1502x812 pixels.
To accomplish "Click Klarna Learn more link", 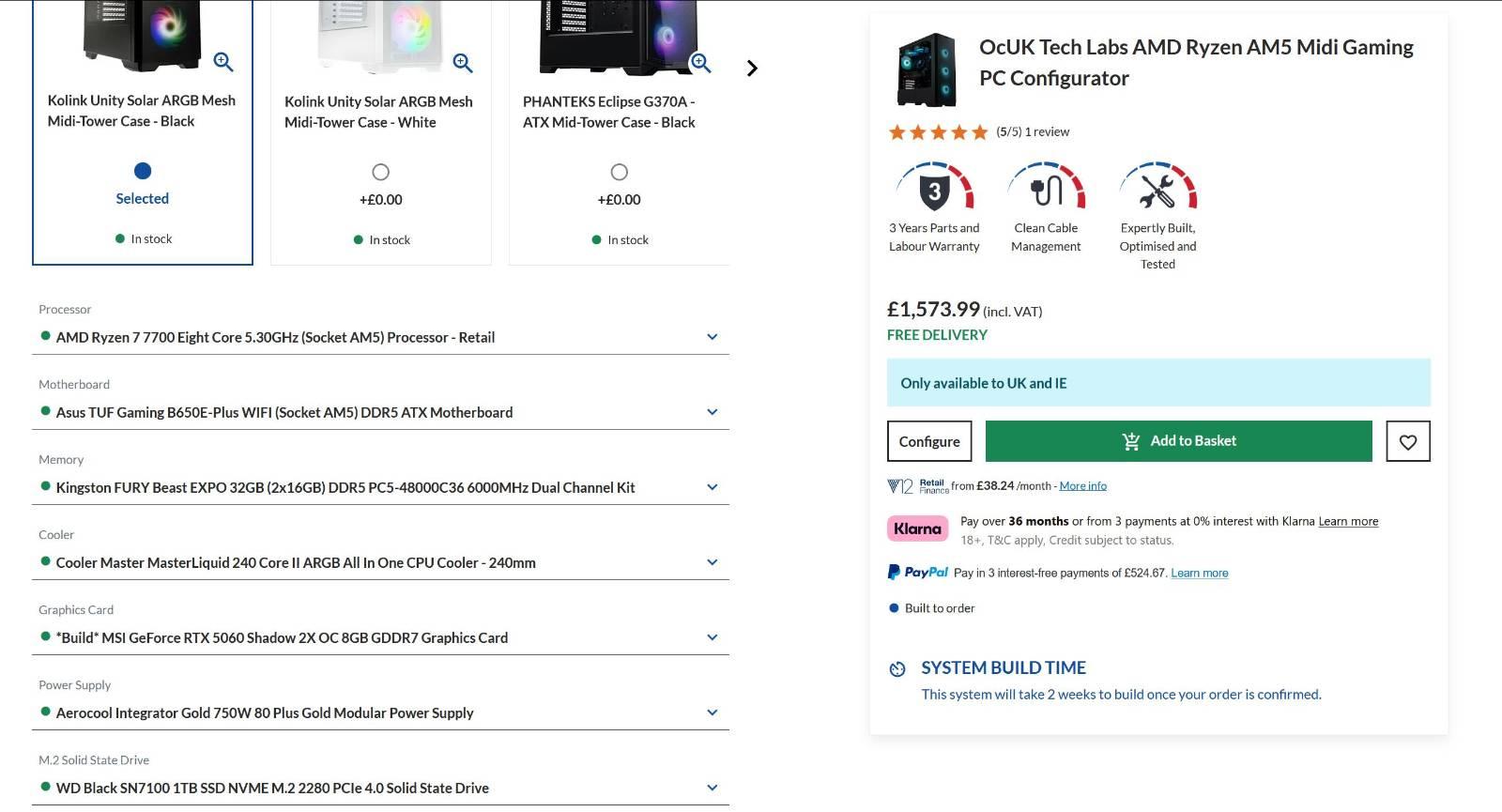I will [x=1348, y=522].
